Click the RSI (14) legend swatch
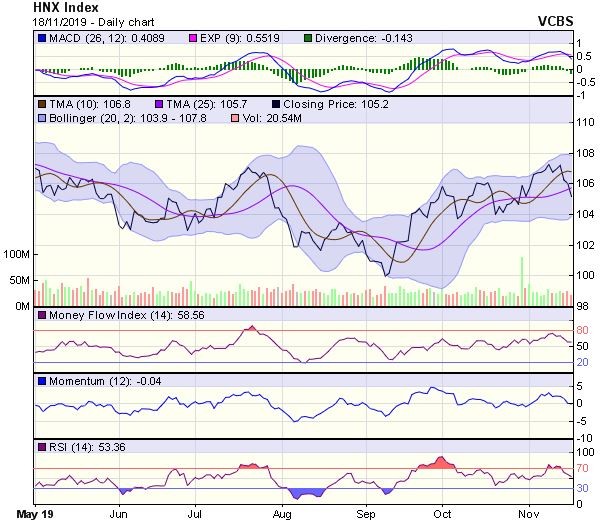The image size is (602, 525). [x=41, y=446]
